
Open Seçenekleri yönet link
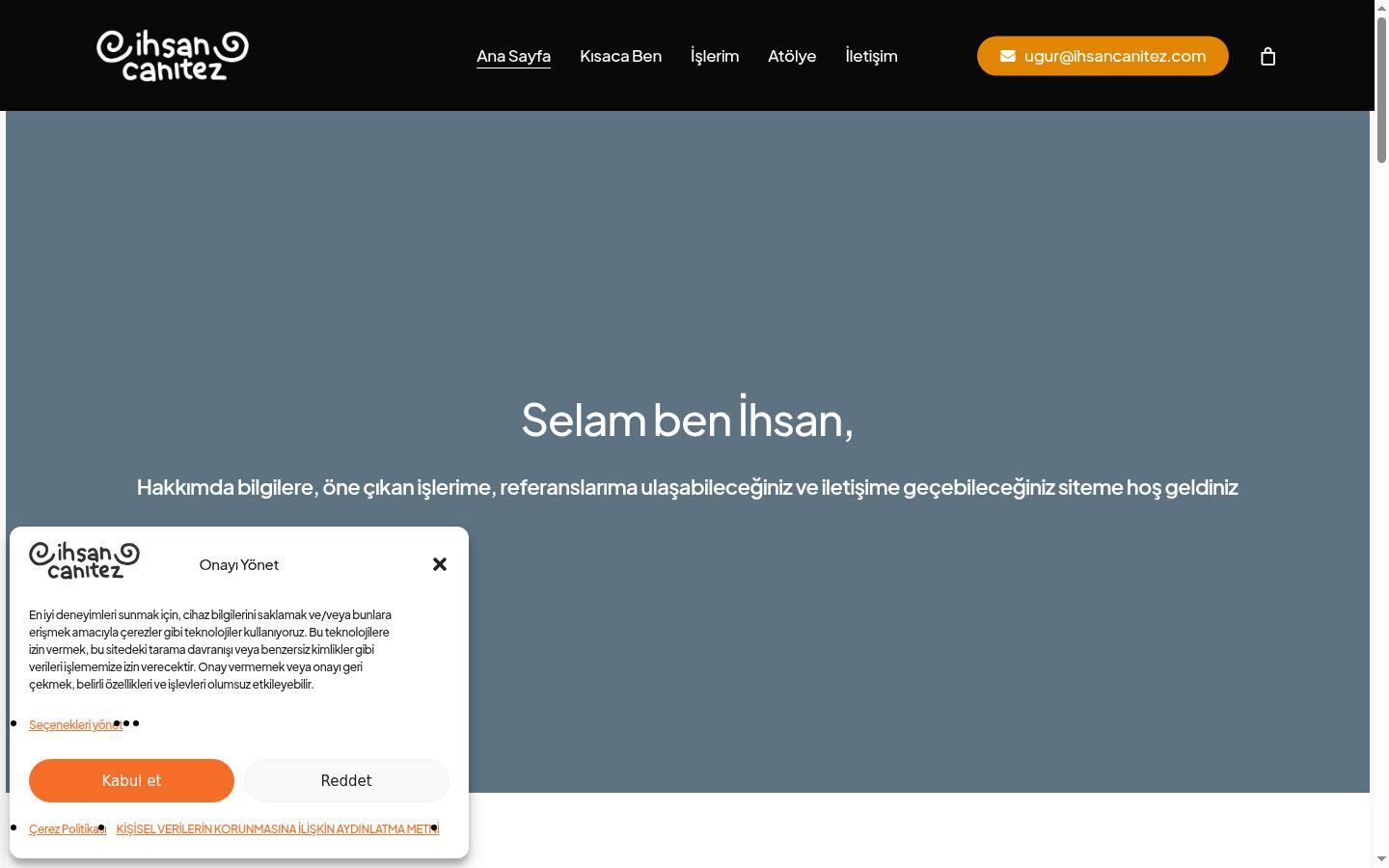[x=75, y=725]
